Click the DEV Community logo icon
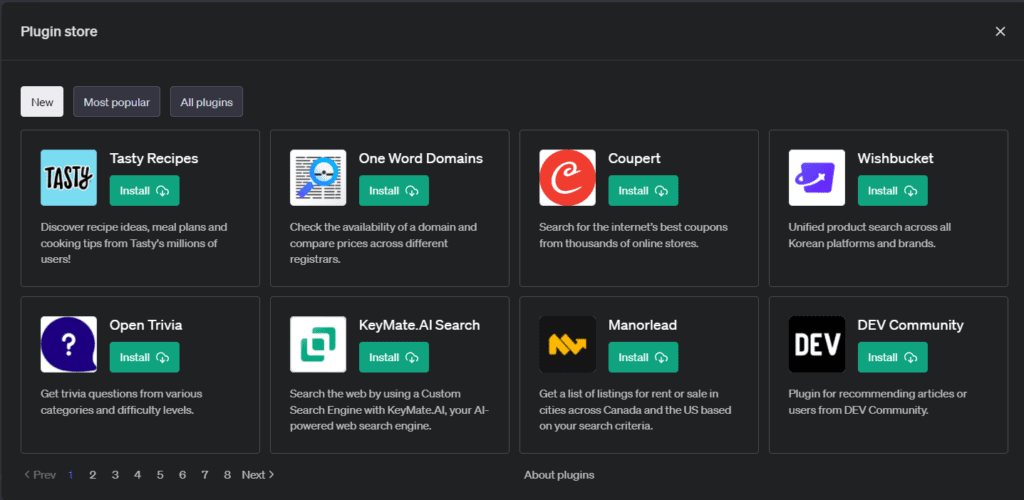This screenshot has height=500, width=1024. pos(817,344)
